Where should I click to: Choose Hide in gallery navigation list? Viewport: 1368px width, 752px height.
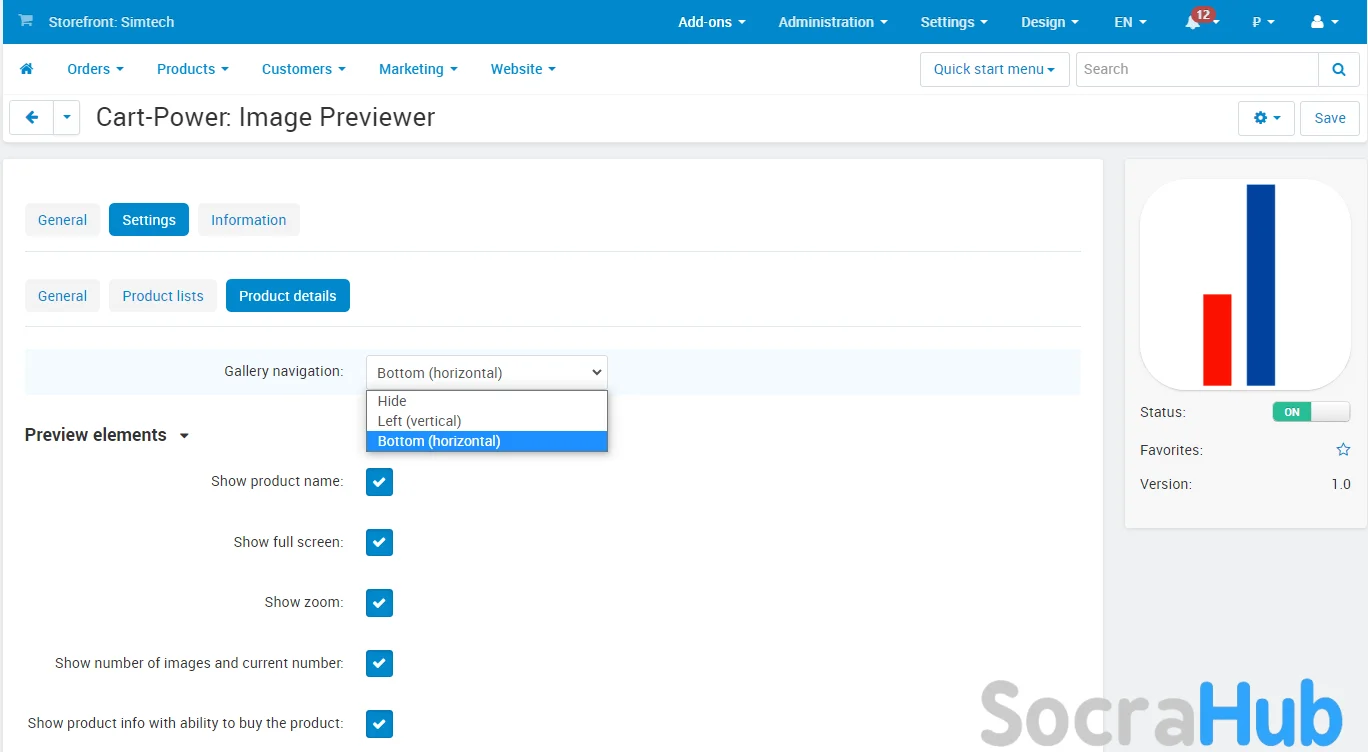(x=392, y=401)
